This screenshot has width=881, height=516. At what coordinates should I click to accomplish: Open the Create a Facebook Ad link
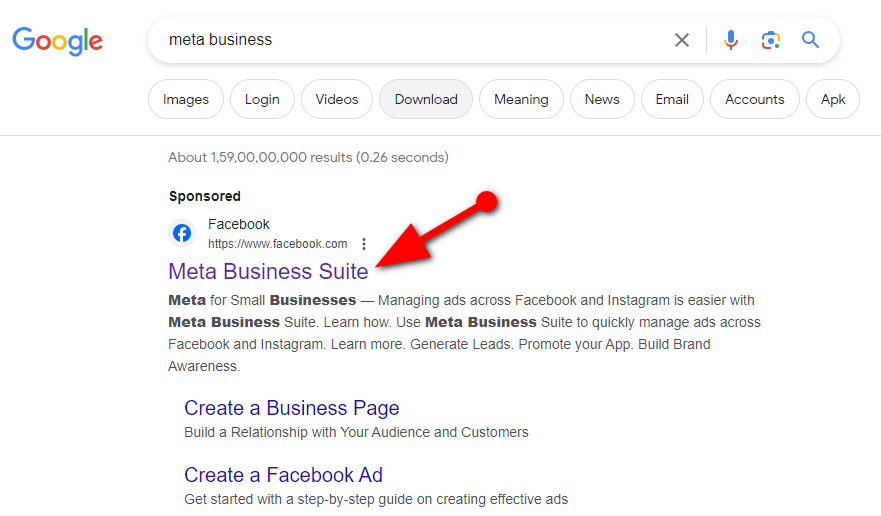[x=283, y=475]
